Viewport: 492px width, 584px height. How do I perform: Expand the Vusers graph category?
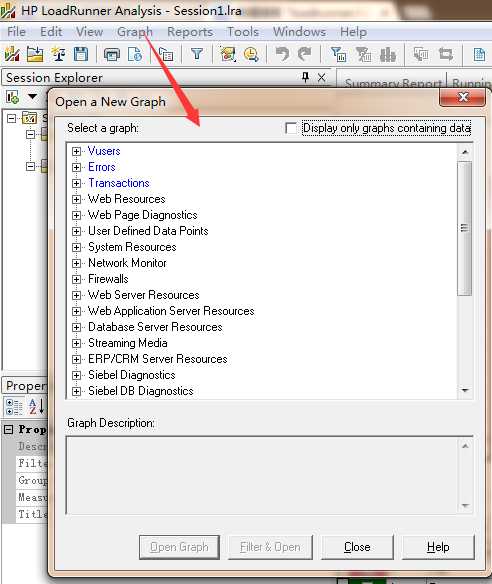[x=76, y=151]
